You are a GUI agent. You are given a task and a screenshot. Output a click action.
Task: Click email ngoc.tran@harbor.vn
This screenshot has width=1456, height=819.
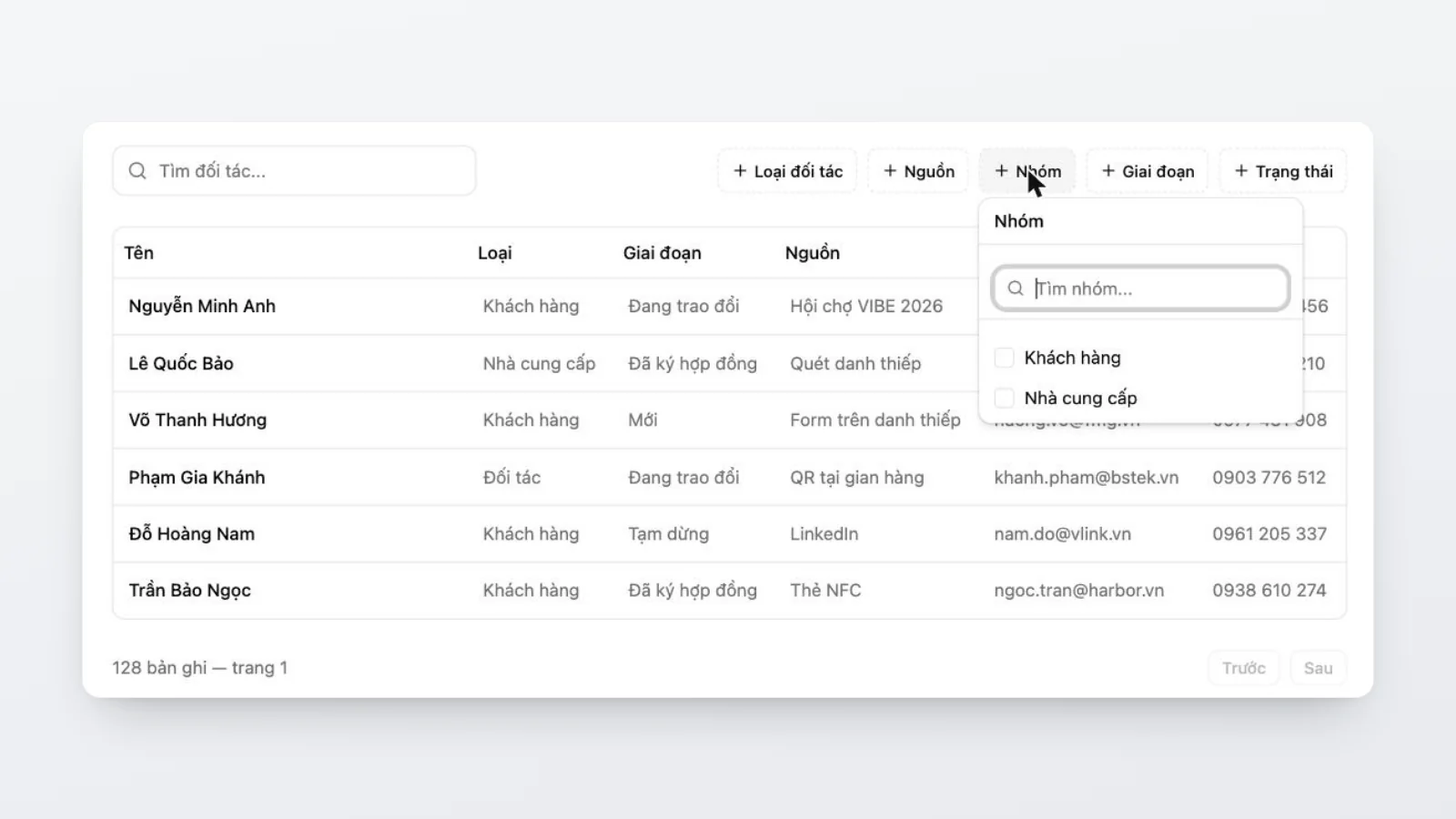1079,591
